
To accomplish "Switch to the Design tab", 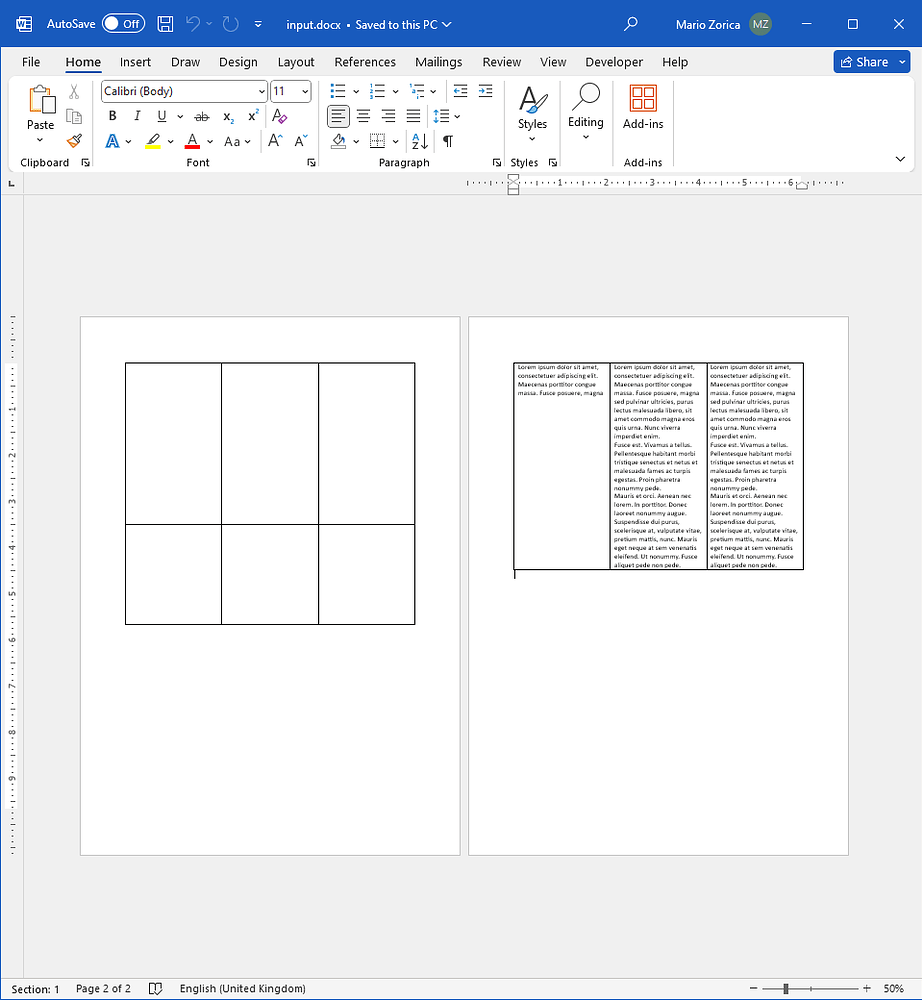I will click(238, 62).
